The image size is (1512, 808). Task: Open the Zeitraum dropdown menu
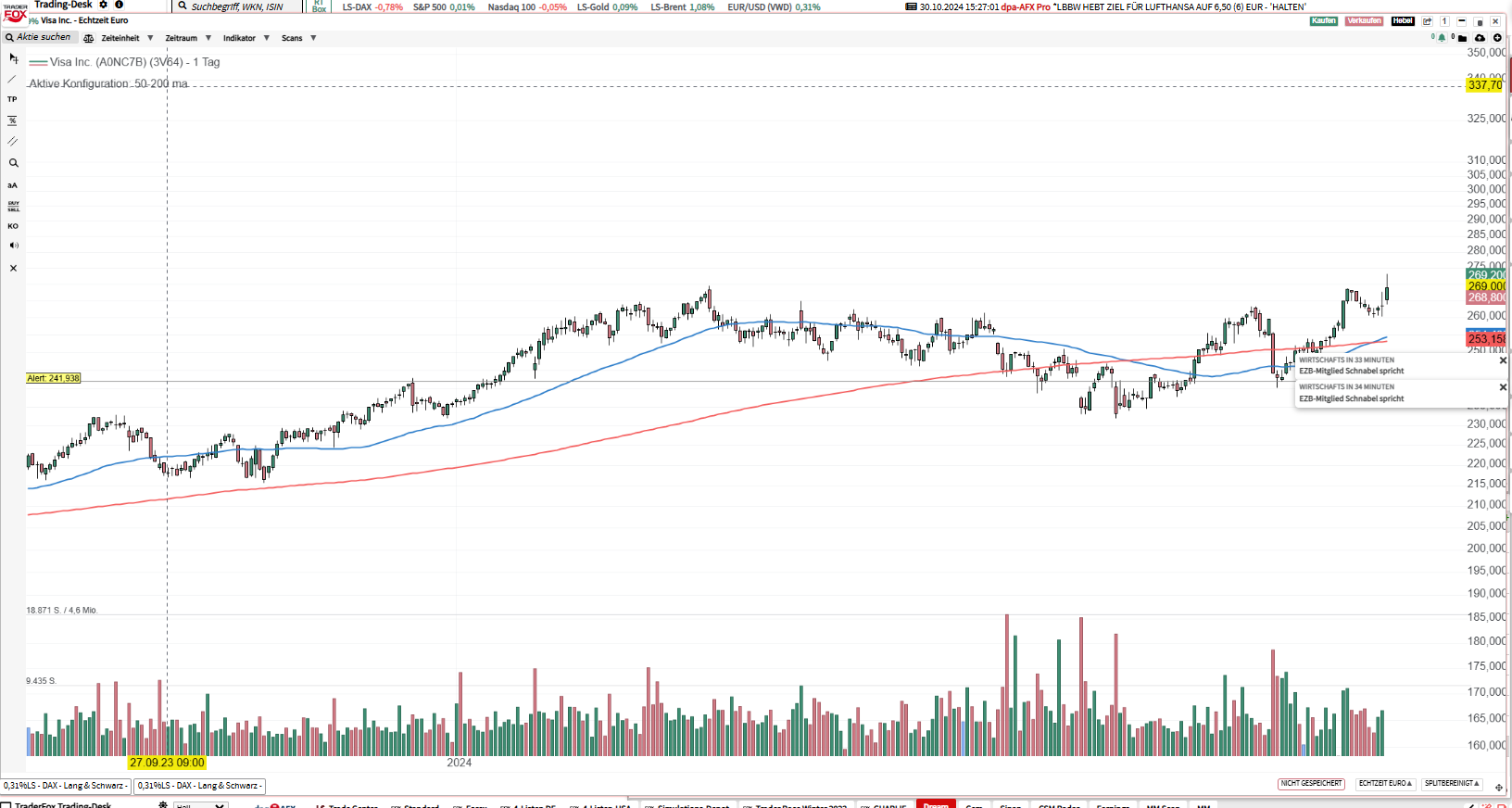click(188, 38)
